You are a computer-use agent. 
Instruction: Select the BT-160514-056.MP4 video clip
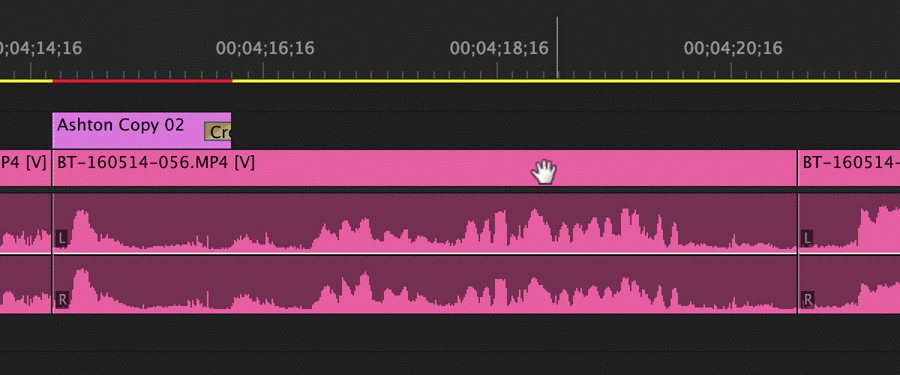[x=425, y=168]
